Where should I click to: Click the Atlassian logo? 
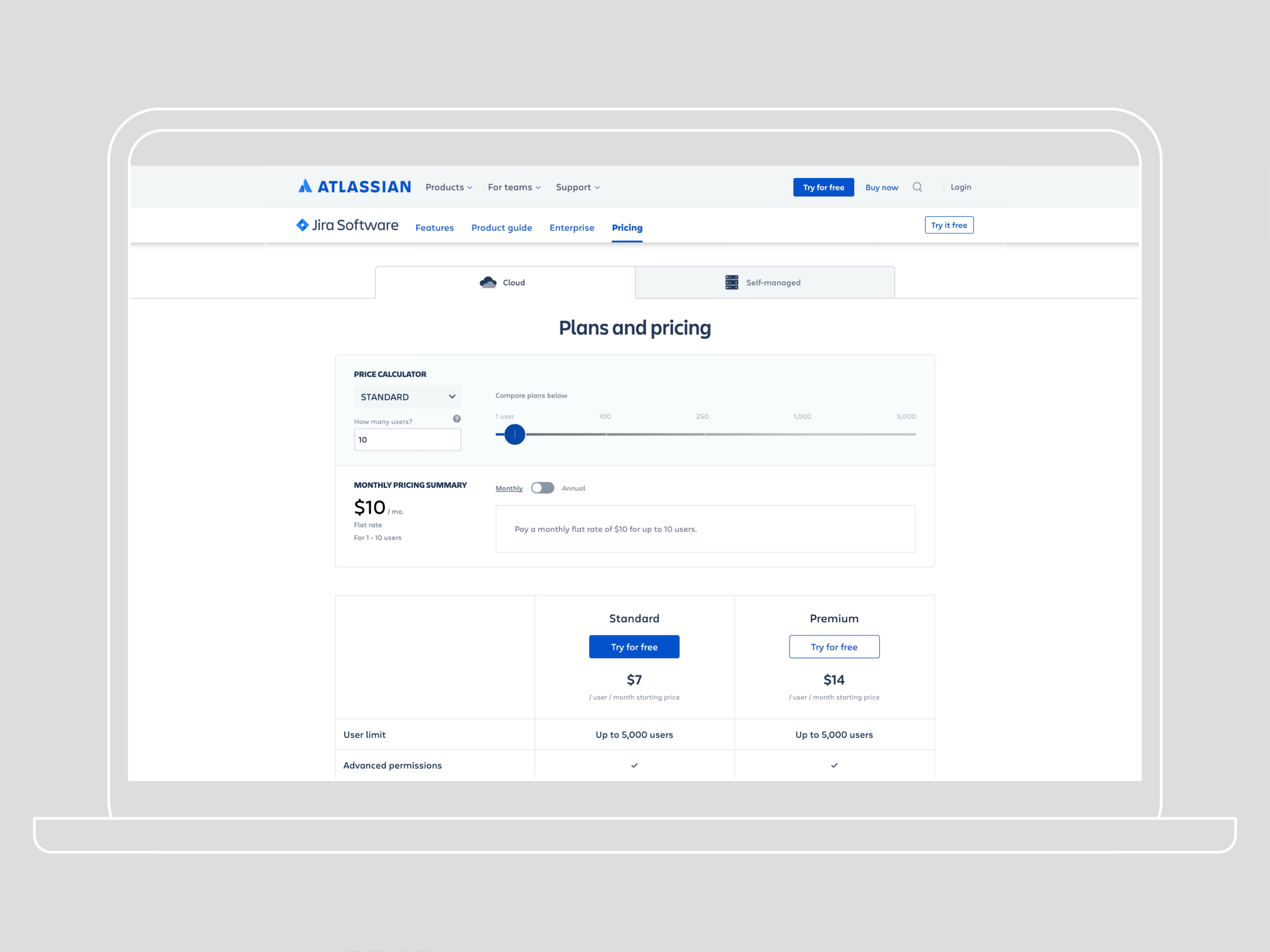click(354, 186)
